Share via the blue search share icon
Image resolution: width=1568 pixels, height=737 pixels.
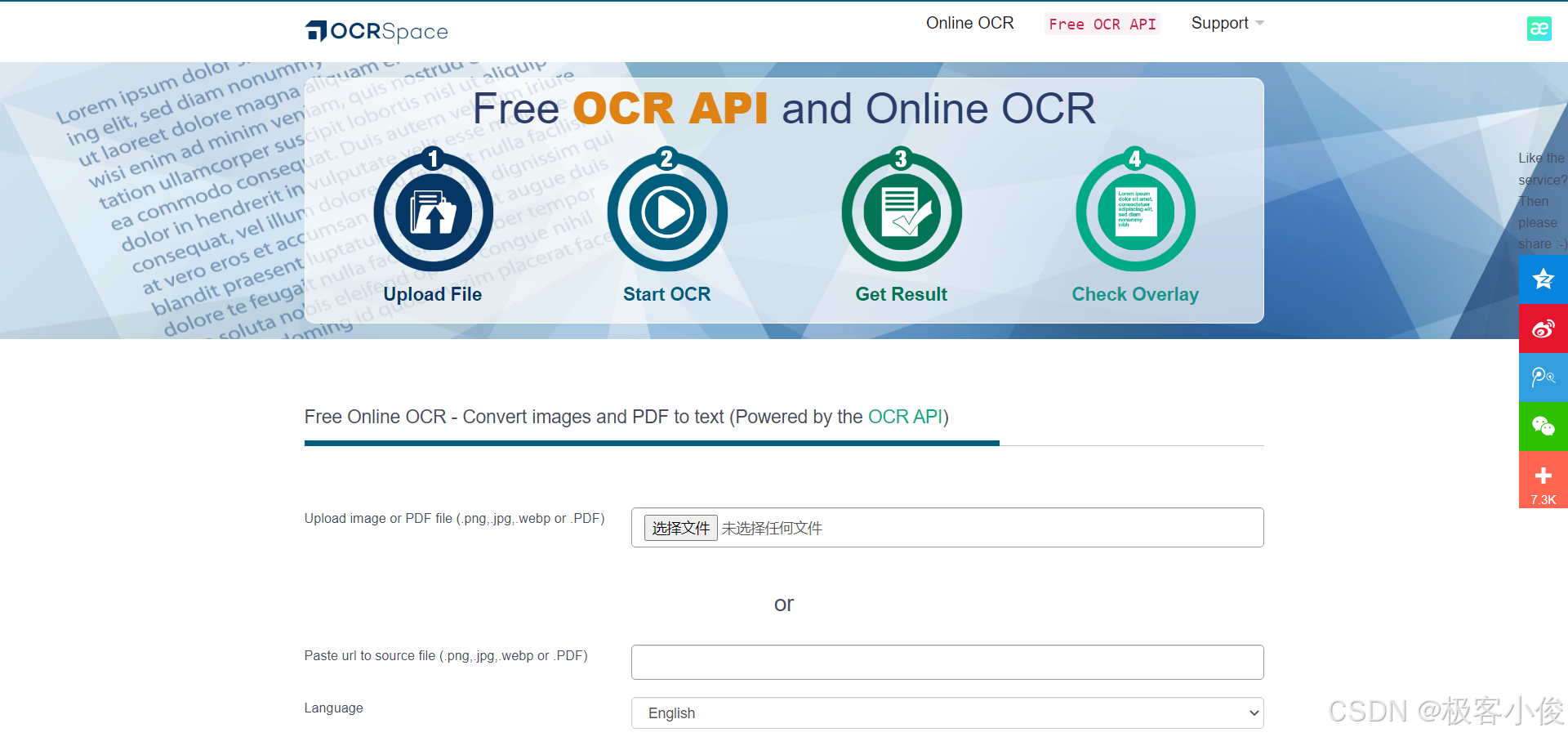[1543, 377]
